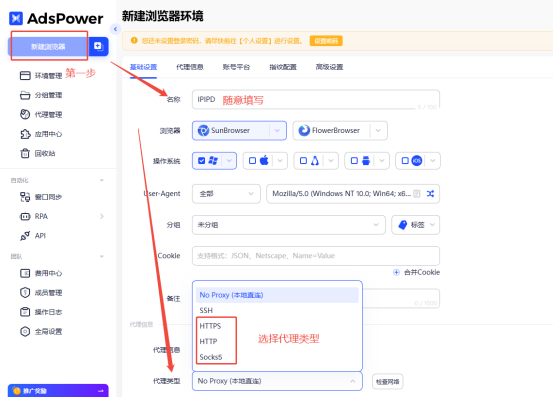Open 全局设置 via its hexagon gear icon
554x397 pixels.
pos(25,331)
